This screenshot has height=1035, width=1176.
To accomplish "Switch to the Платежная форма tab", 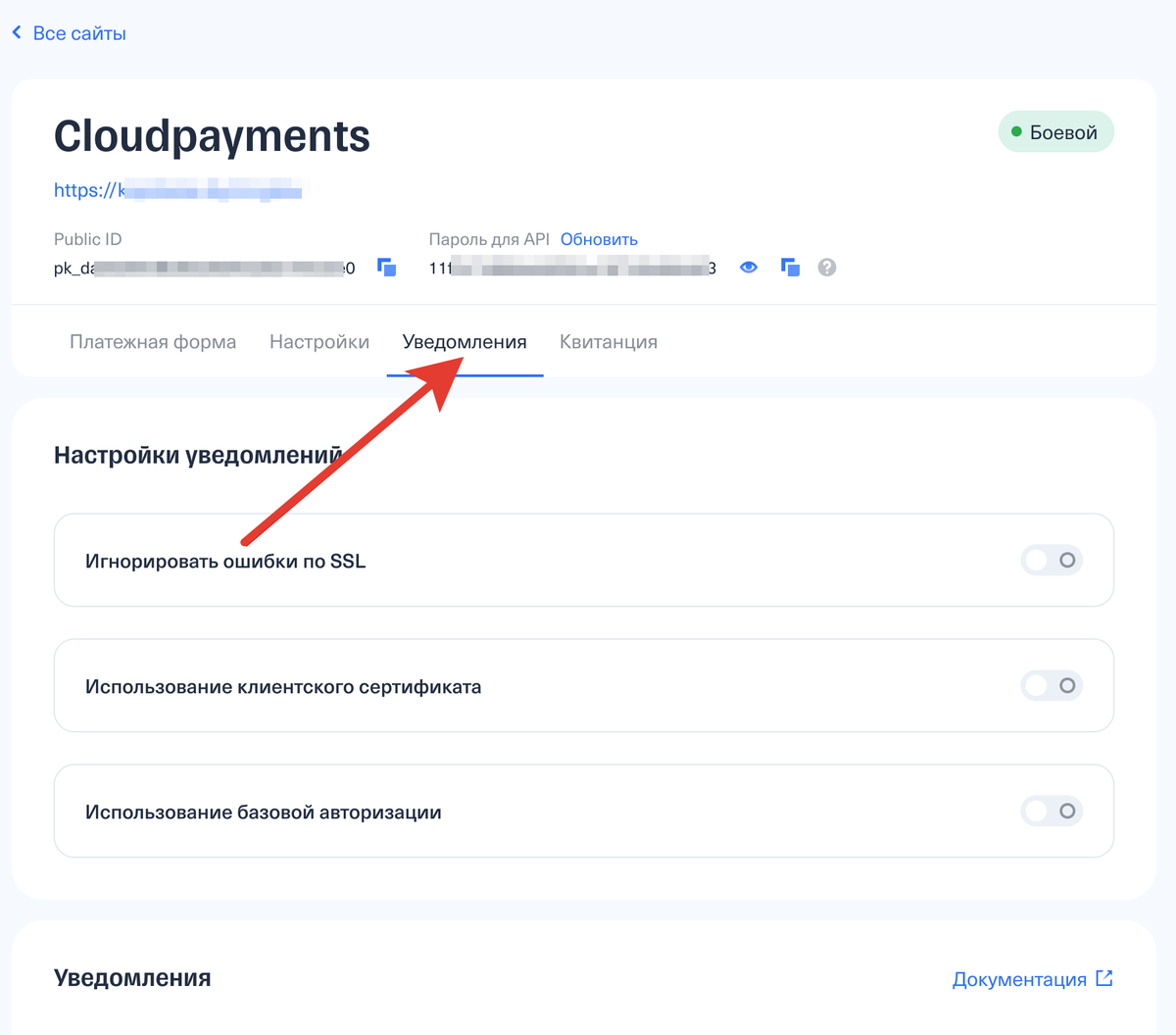I will [153, 342].
